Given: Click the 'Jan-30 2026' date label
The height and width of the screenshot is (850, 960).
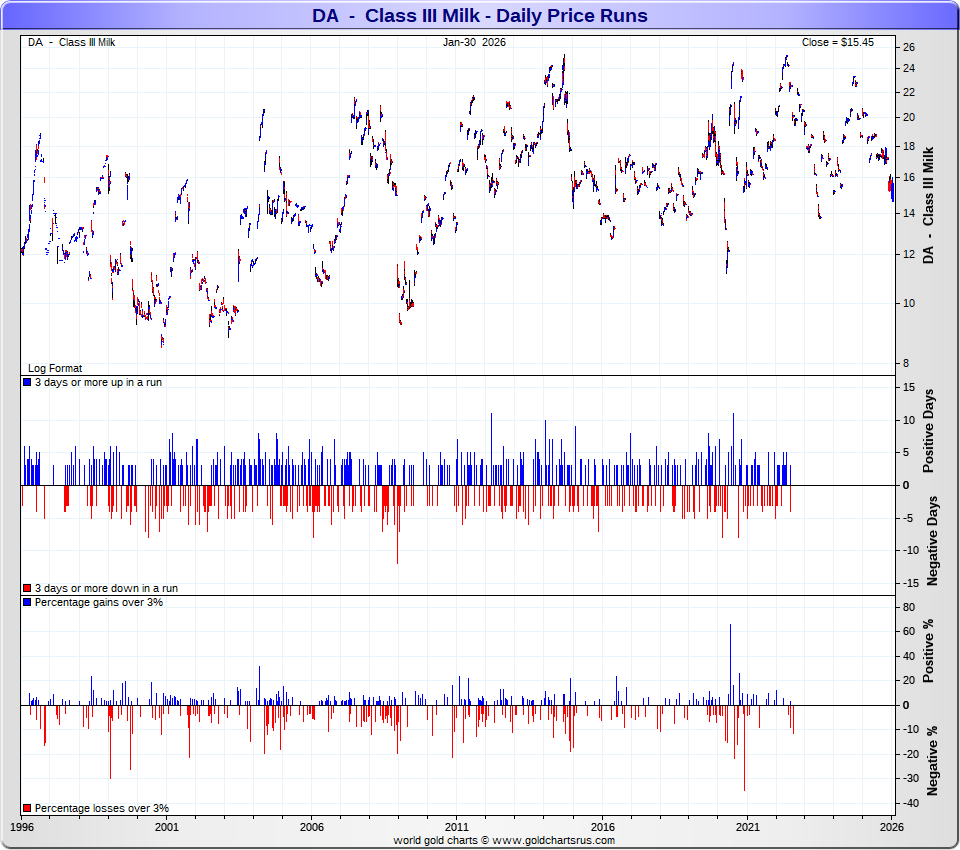Looking at the screenshot, I should coord(474,42).
